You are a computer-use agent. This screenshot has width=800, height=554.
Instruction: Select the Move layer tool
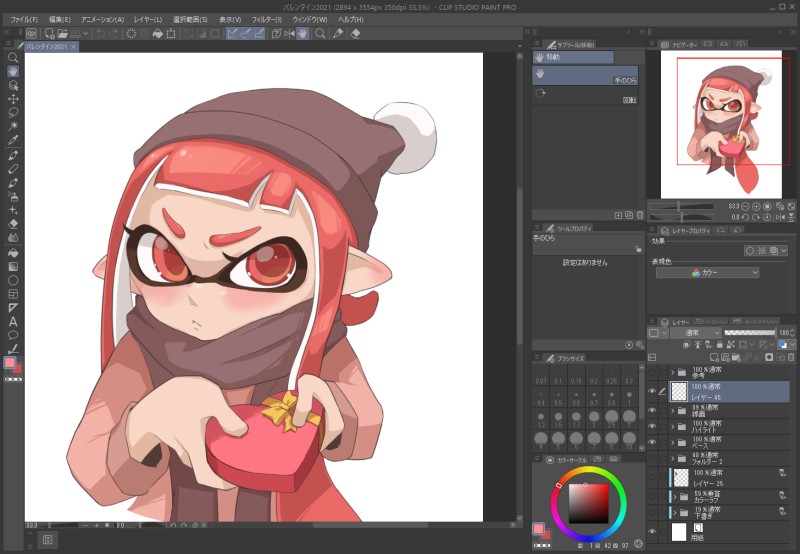[13, 99]
